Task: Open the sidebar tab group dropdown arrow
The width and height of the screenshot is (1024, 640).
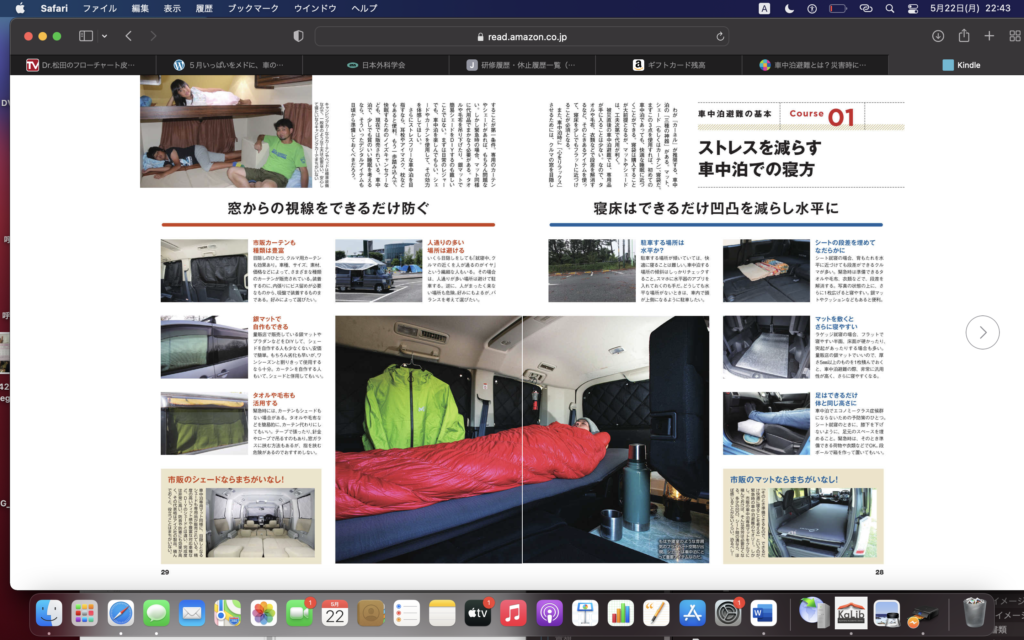Action: (103, 36)
